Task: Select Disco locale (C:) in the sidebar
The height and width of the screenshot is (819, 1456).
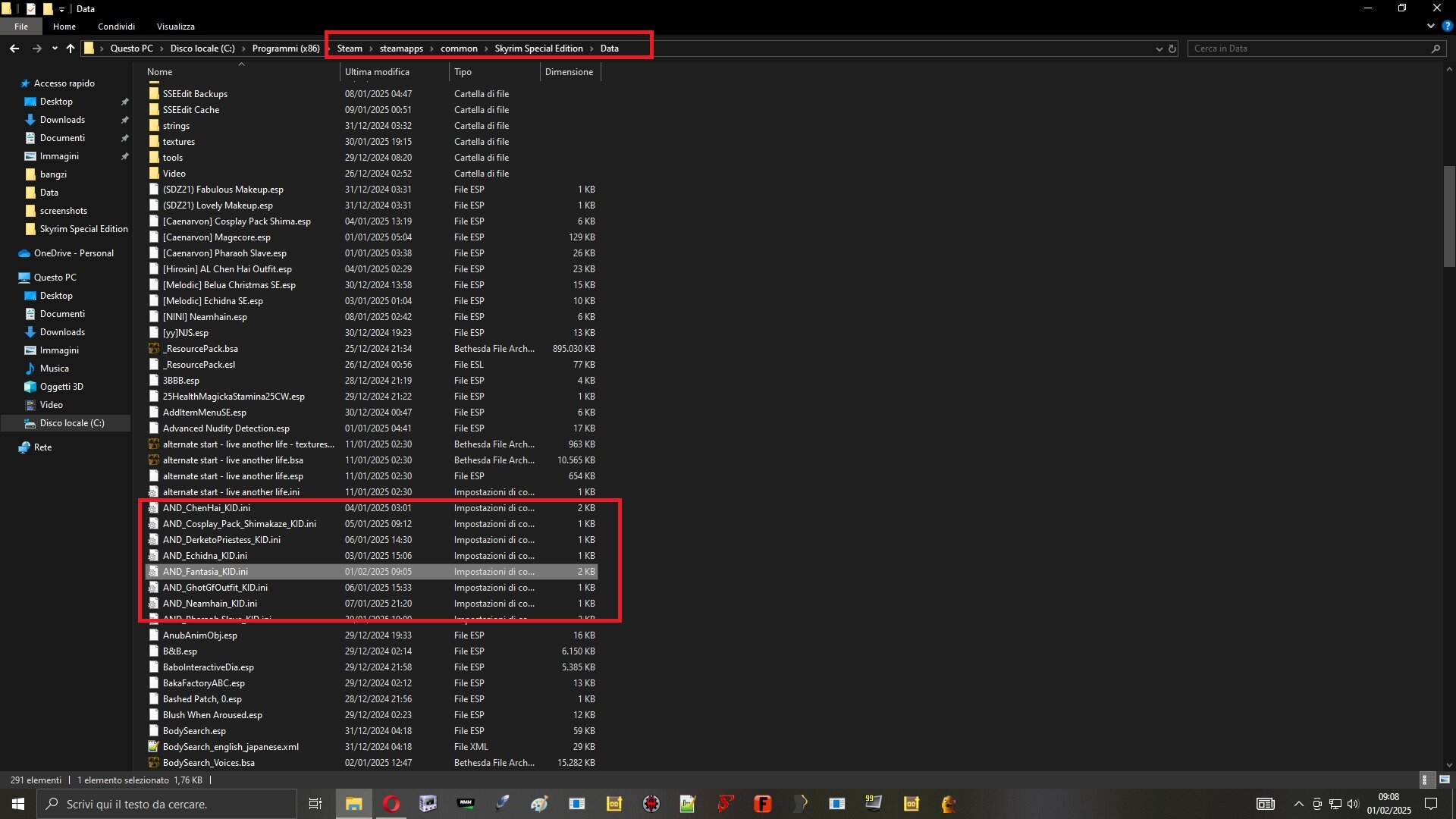Action: click(x=72, y=423)
